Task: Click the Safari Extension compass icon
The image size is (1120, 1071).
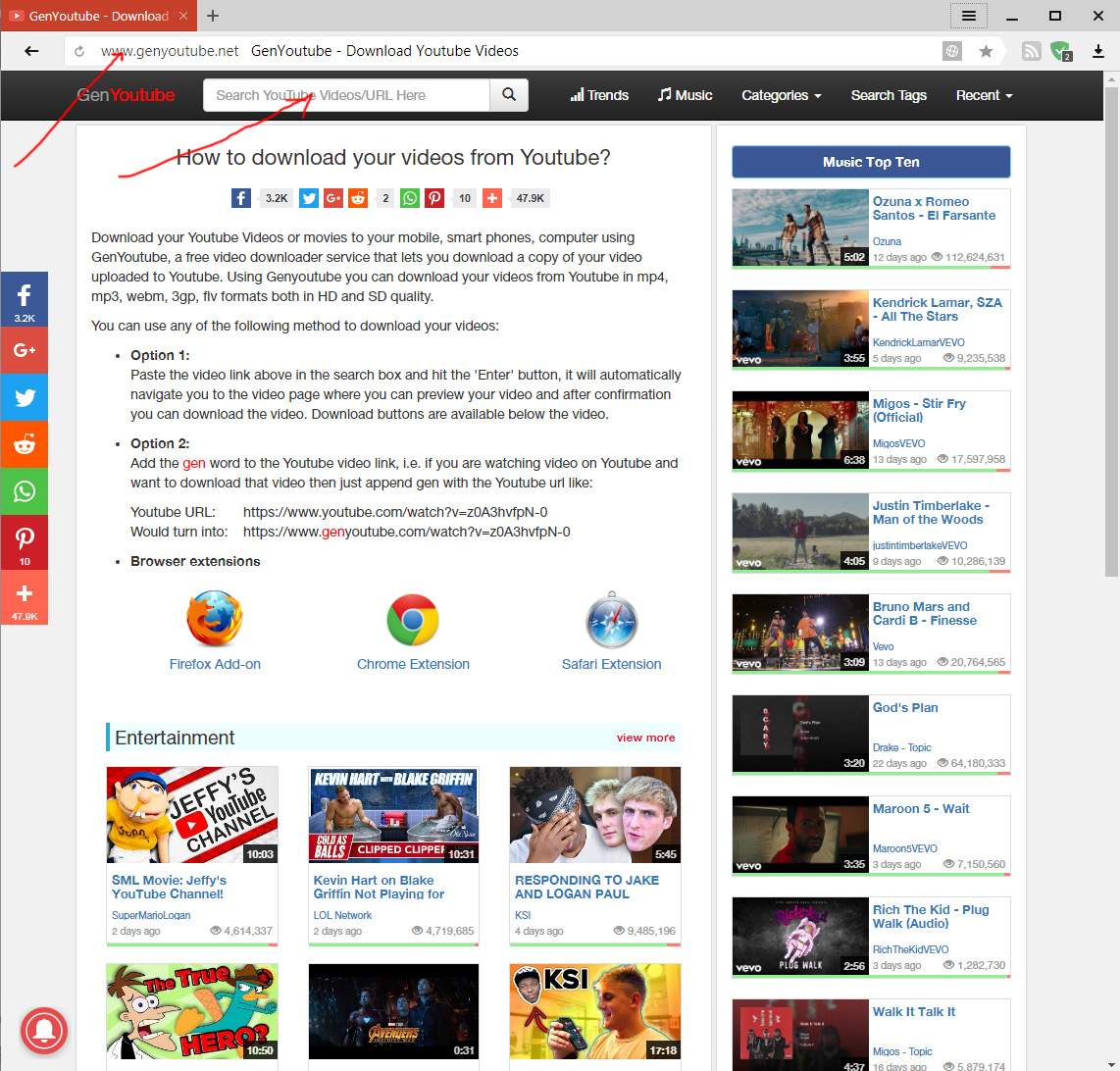Action: point(611,619)
